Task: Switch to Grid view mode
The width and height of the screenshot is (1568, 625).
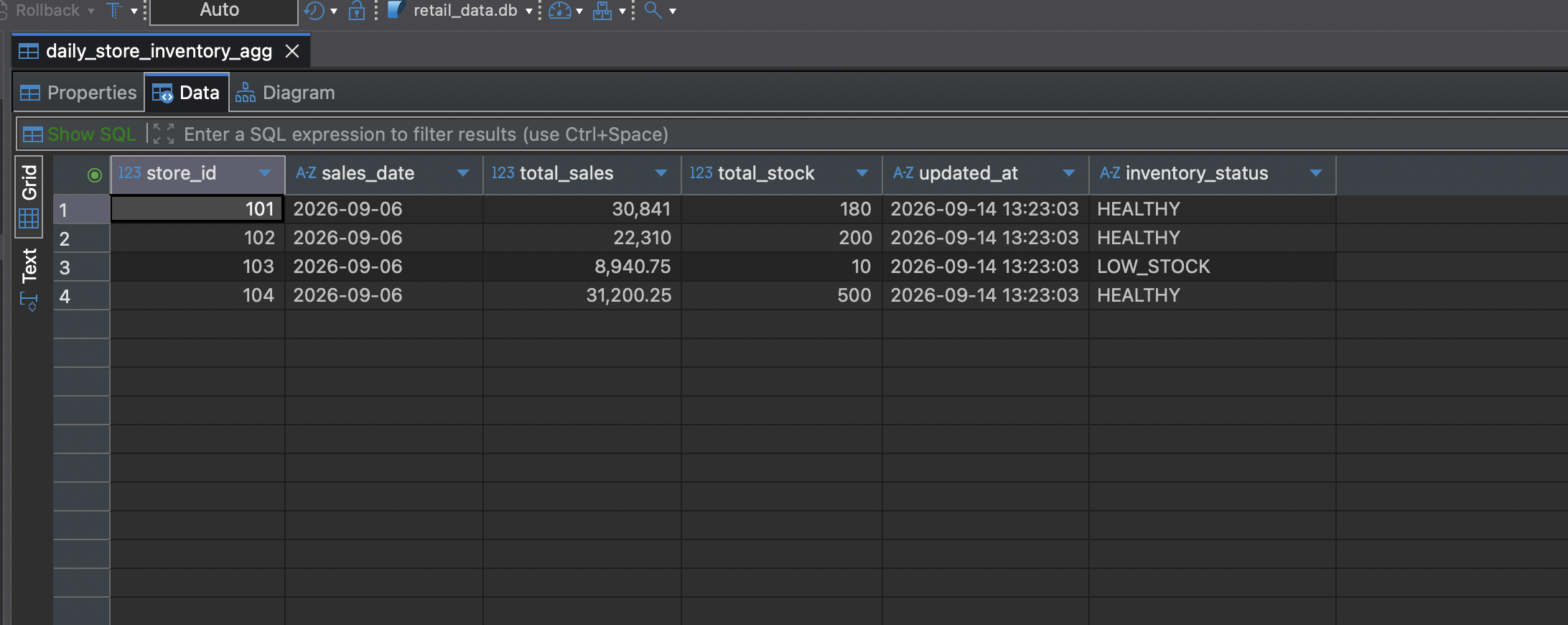Action: tap(29, 195)
